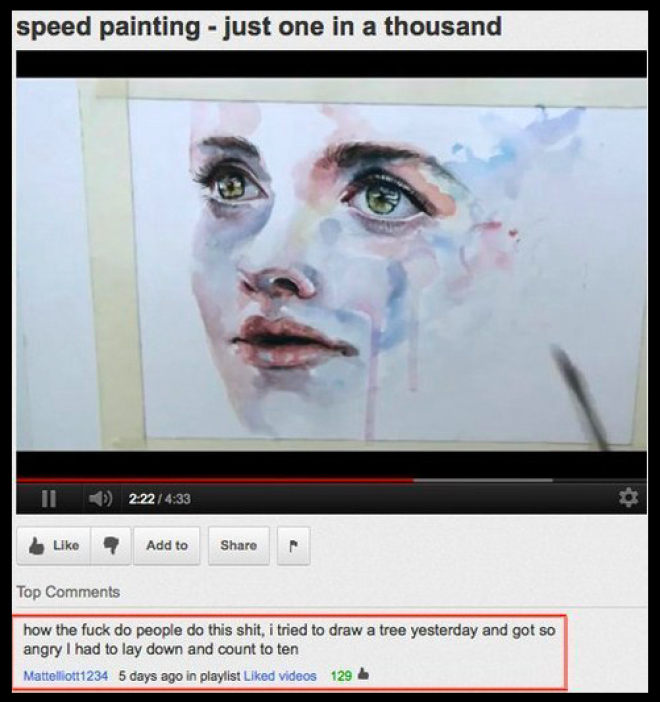Viewport: 660px width, 702px height.
Task: Click the watercolor painting video frame
Action: [331, 264]
